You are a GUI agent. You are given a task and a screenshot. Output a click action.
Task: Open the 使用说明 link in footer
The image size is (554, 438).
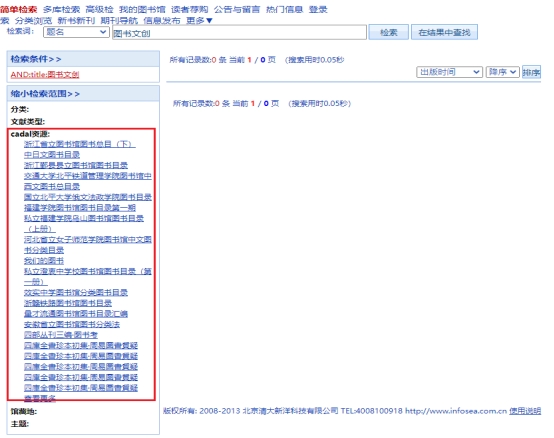(x=525, y=411)
